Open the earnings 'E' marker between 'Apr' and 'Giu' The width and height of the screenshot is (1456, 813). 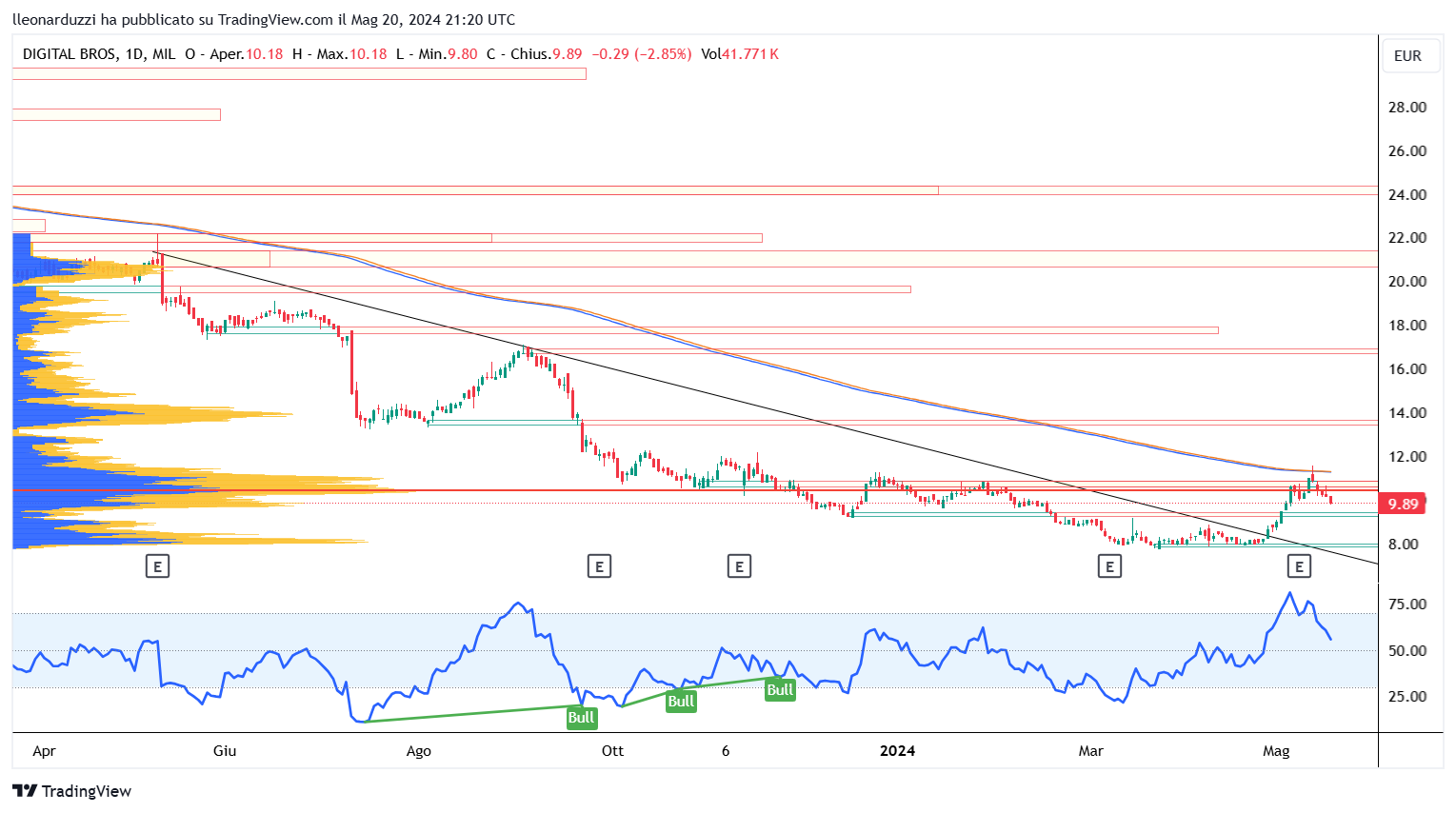(157, 566)
